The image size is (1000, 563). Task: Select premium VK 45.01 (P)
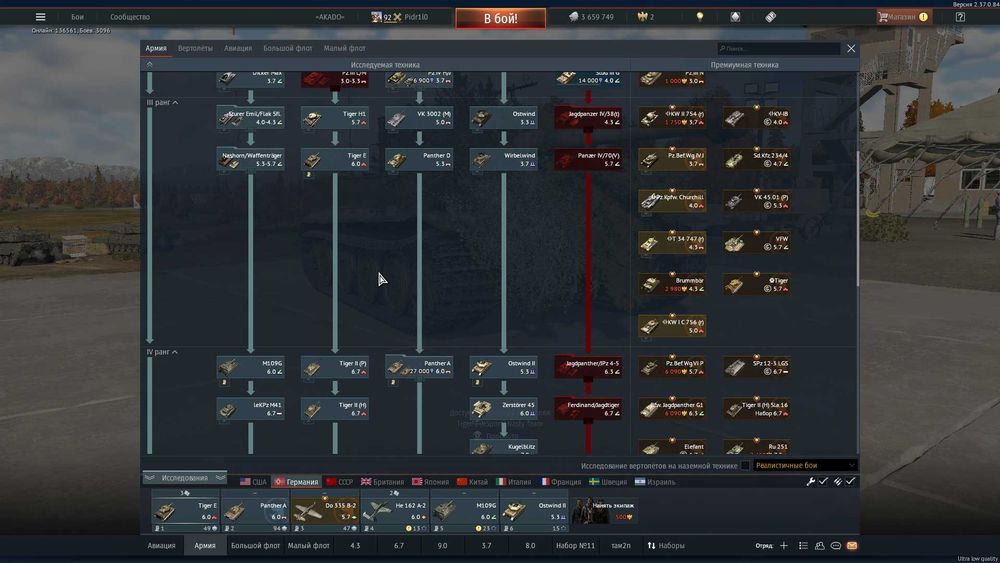756,201
